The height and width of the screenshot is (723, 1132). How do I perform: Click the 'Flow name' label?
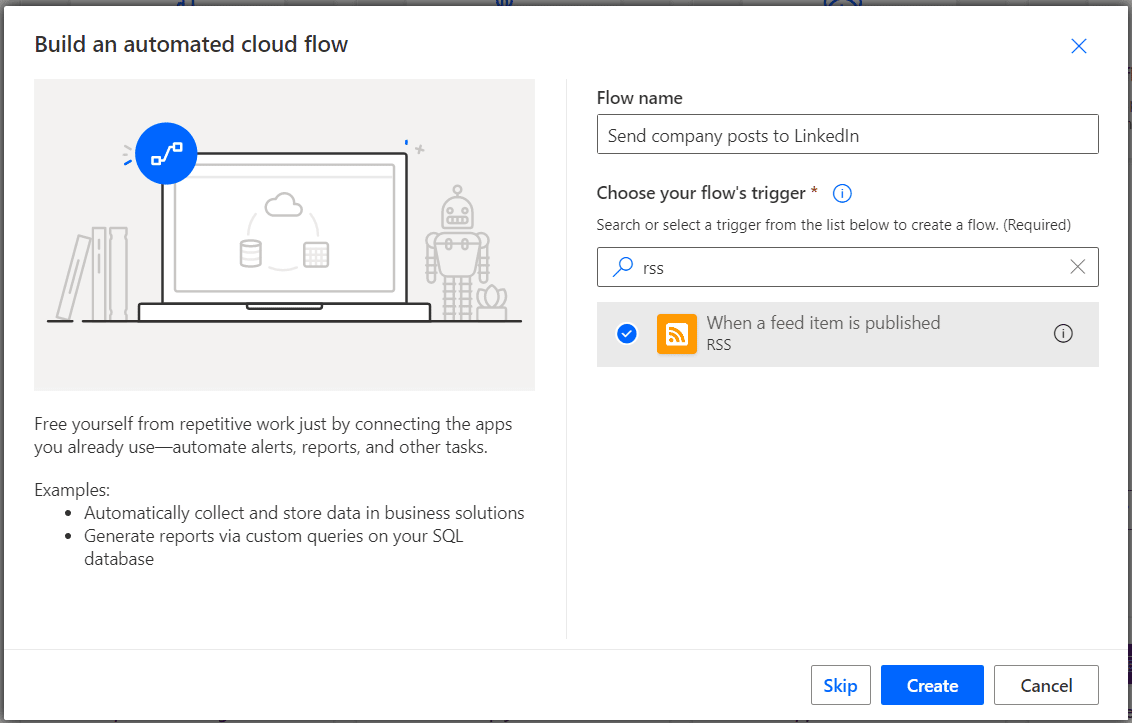pyautogui.click(x=640, y=98)
